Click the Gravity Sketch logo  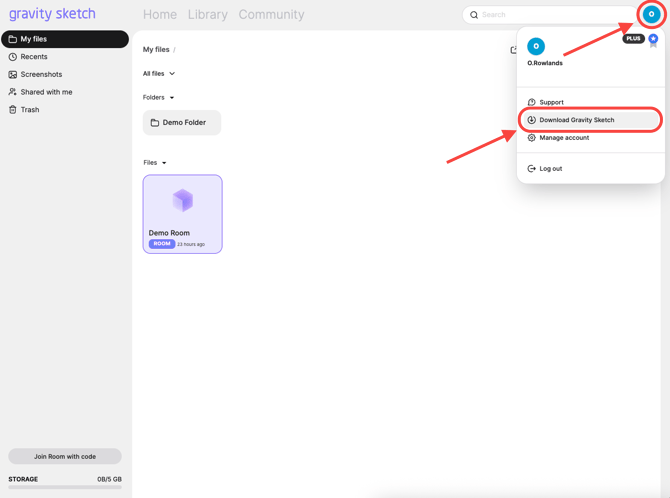coord(52,14)
